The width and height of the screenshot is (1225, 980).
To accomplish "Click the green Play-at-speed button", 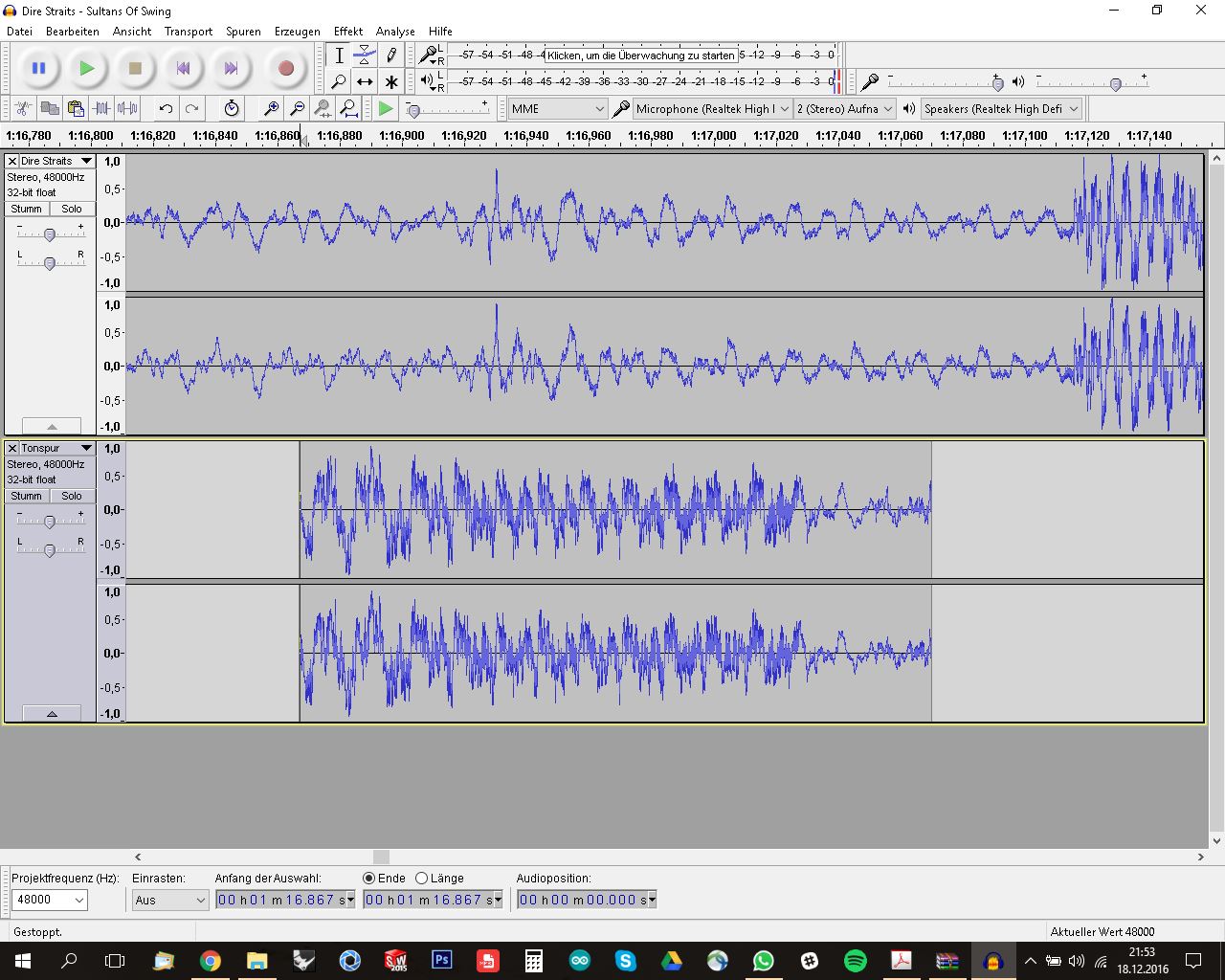I will pos(386,108).
